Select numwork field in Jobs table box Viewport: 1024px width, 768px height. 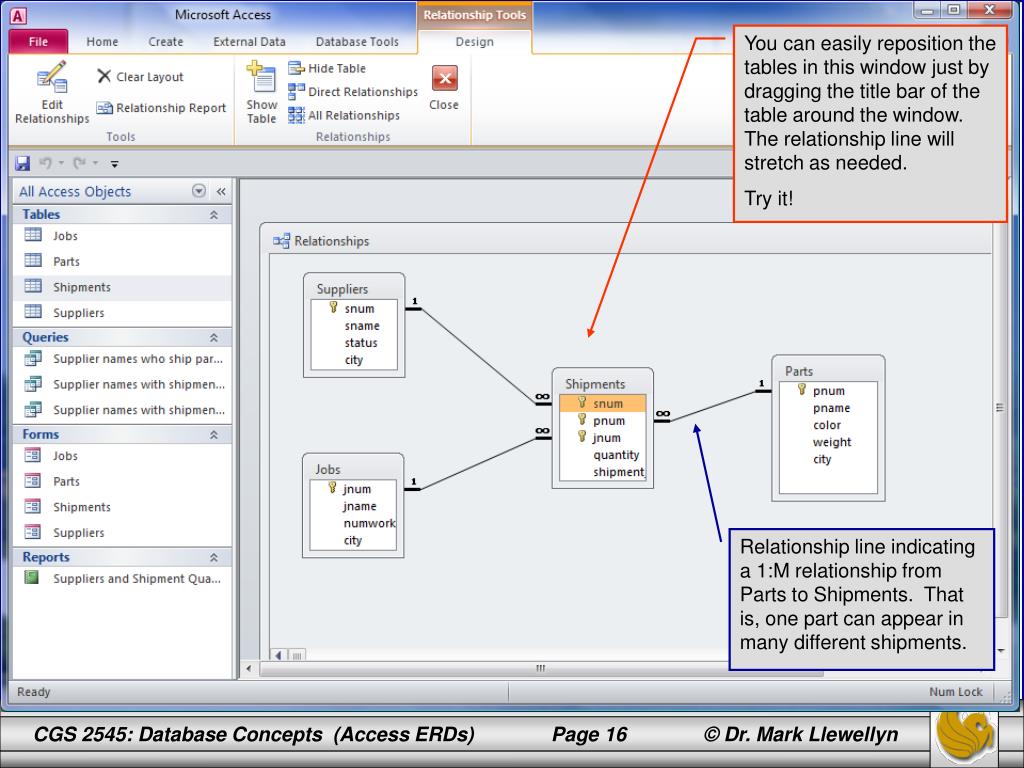(353, 522)
